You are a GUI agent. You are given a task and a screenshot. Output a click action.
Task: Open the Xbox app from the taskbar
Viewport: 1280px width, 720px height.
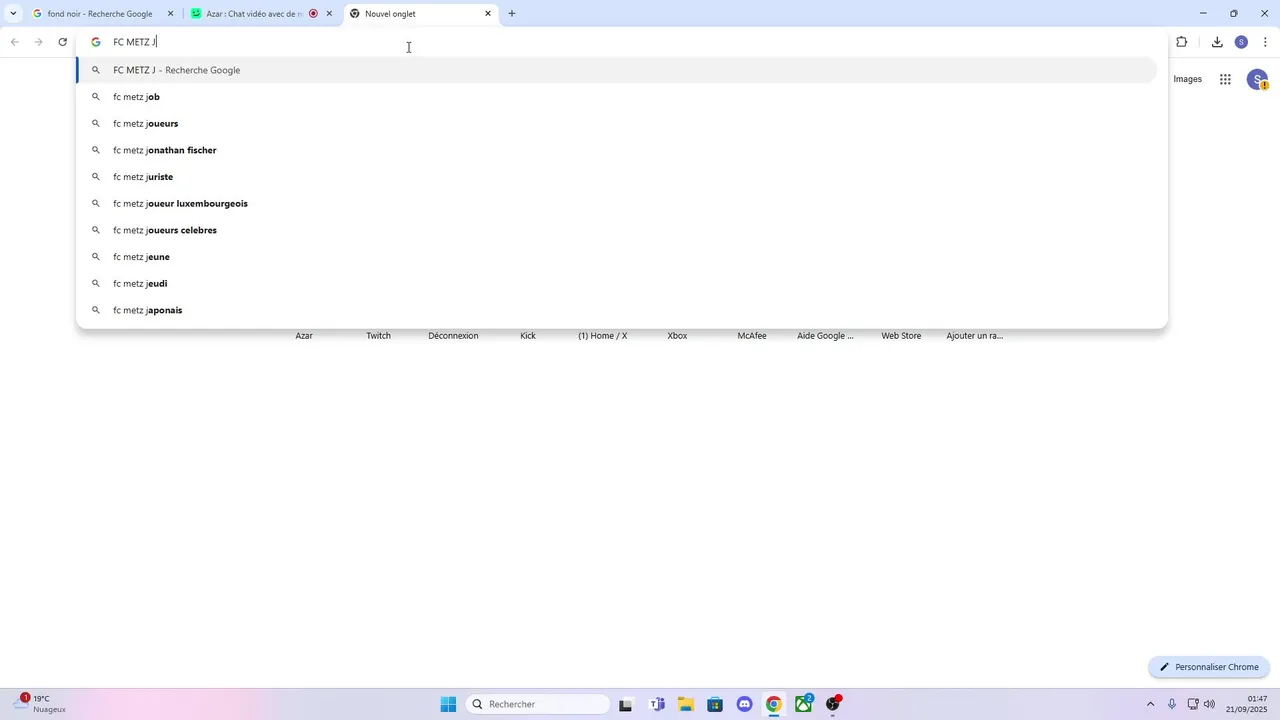(x=804, y=704)
